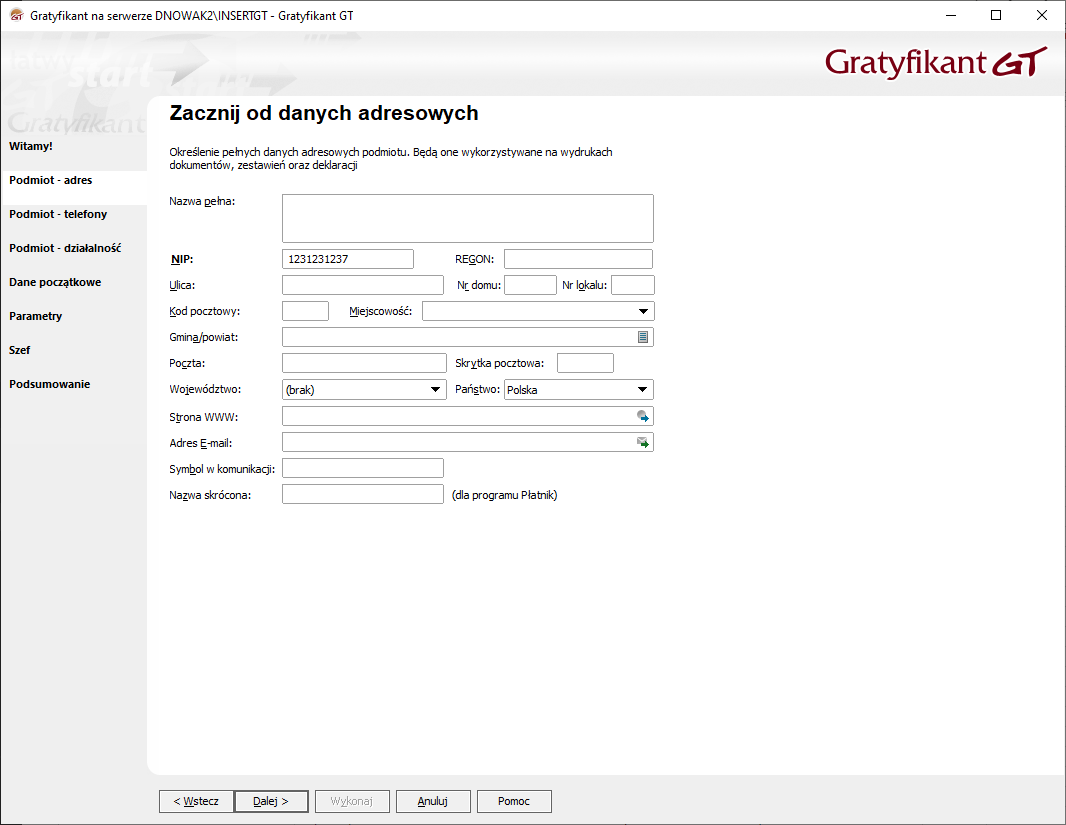Image resolution: width=1066 pixels, height=825 pixels.
Task: Focus the Nr domu field
Action: click(530, 285)
